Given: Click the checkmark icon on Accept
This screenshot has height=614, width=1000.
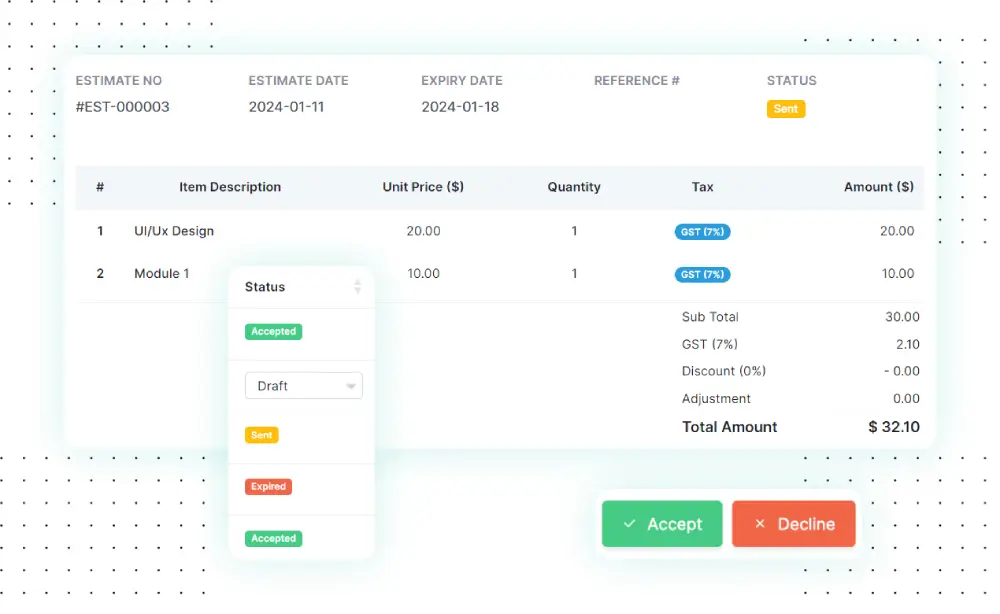Looking at the screenshot, I should [x=629, y=524].
